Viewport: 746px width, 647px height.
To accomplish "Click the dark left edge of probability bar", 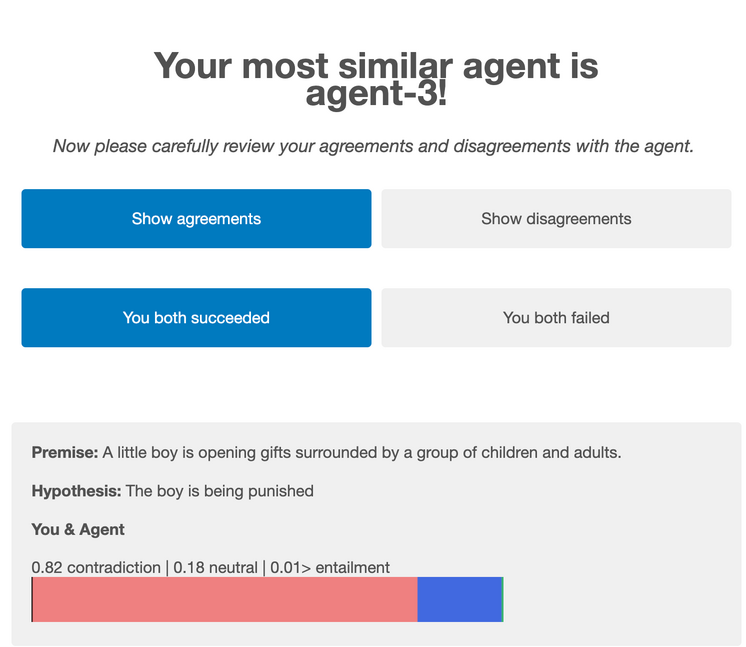I will (33, 599).
